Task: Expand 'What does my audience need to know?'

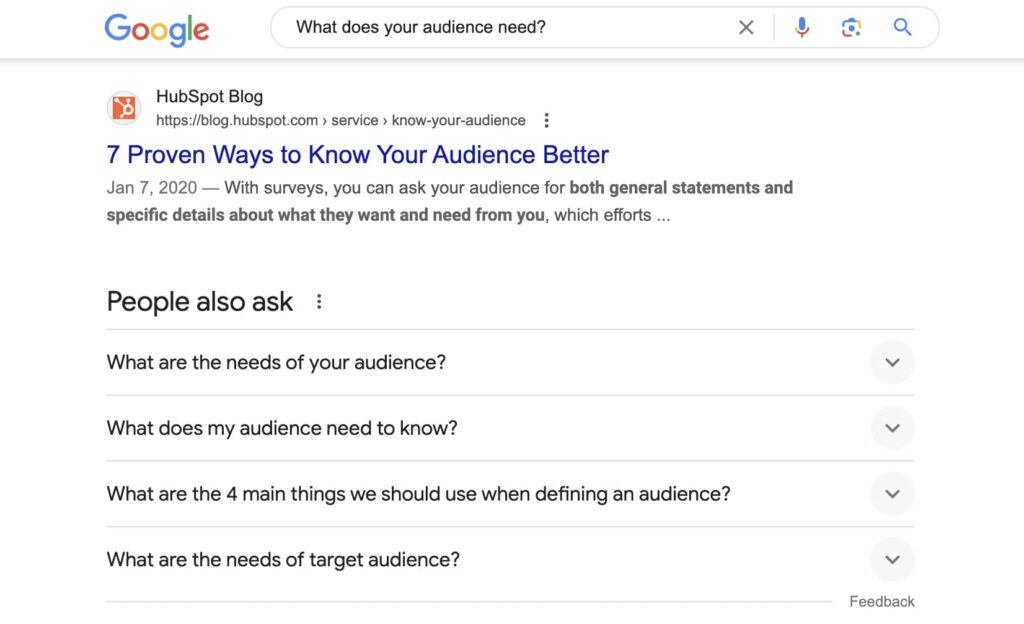Action: click(510, 428)
